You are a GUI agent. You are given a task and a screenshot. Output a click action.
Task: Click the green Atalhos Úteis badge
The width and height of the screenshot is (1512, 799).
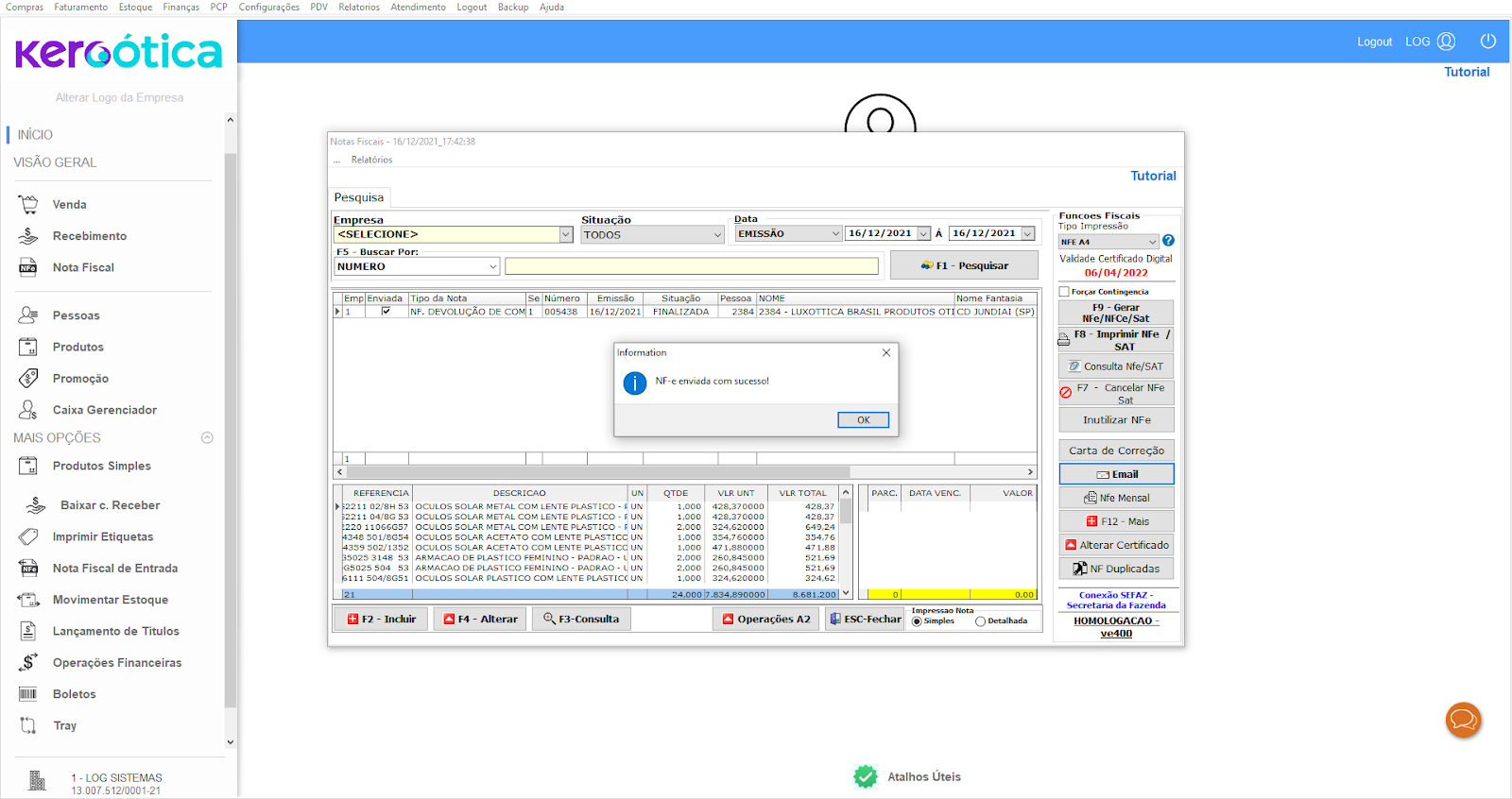(x=866, y=776)
